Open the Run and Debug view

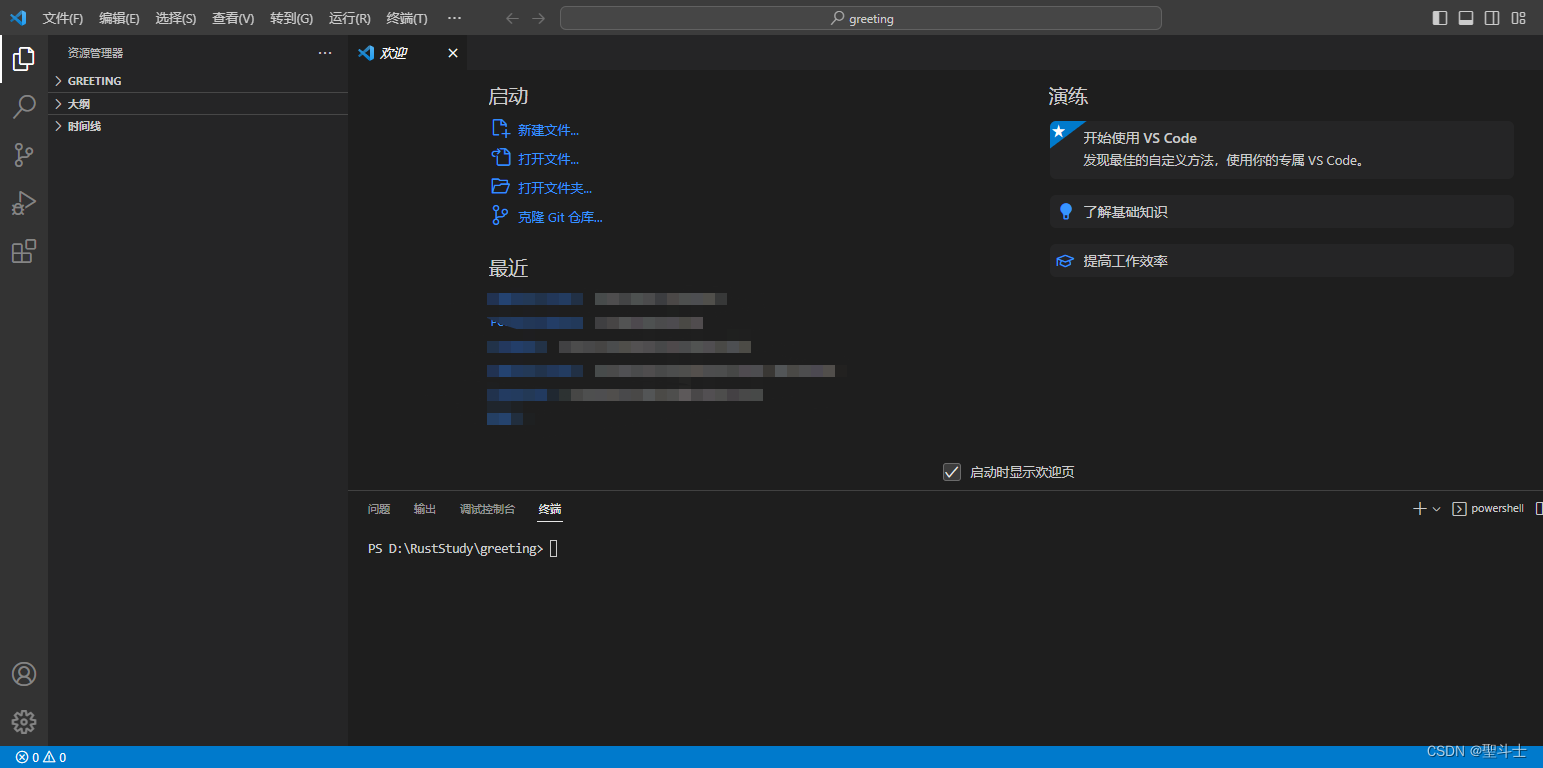(x=24, y=203)
